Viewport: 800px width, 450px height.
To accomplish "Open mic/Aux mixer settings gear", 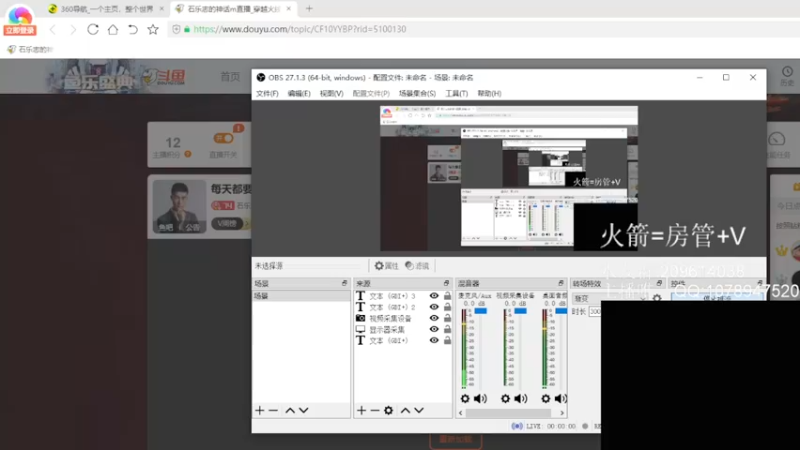I will click(465, 398).
